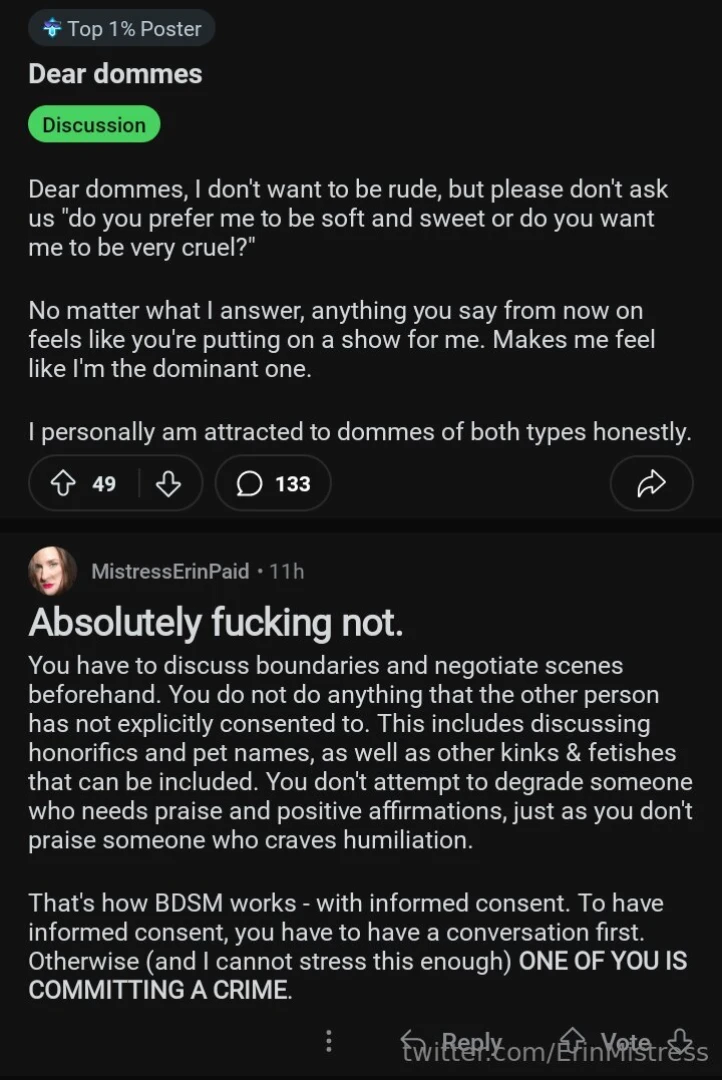Downvote the "Dear dommes" post
This screenshot has height=1080, width=722.
(168, 484)
